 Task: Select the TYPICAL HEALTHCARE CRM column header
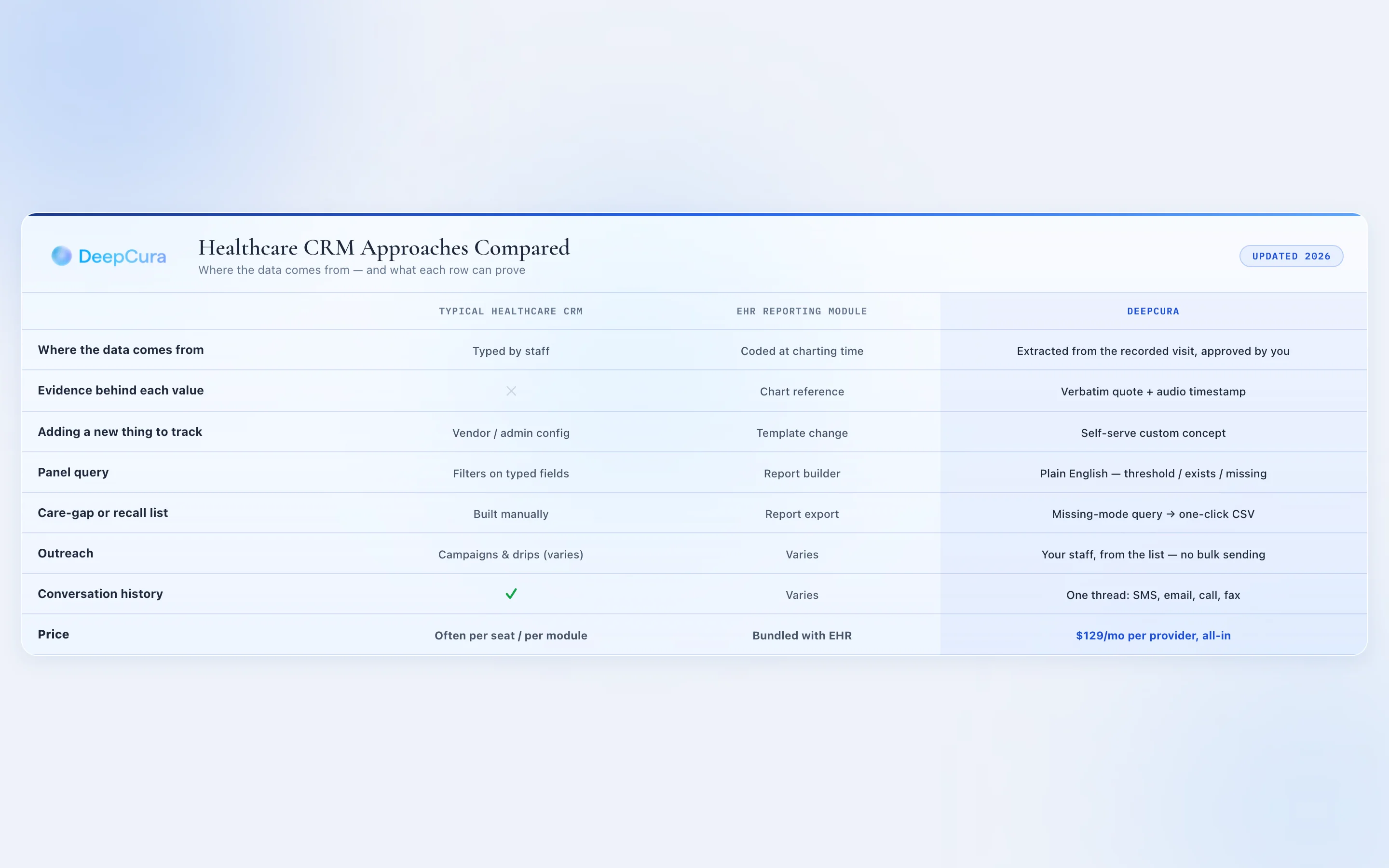[511, 311]
